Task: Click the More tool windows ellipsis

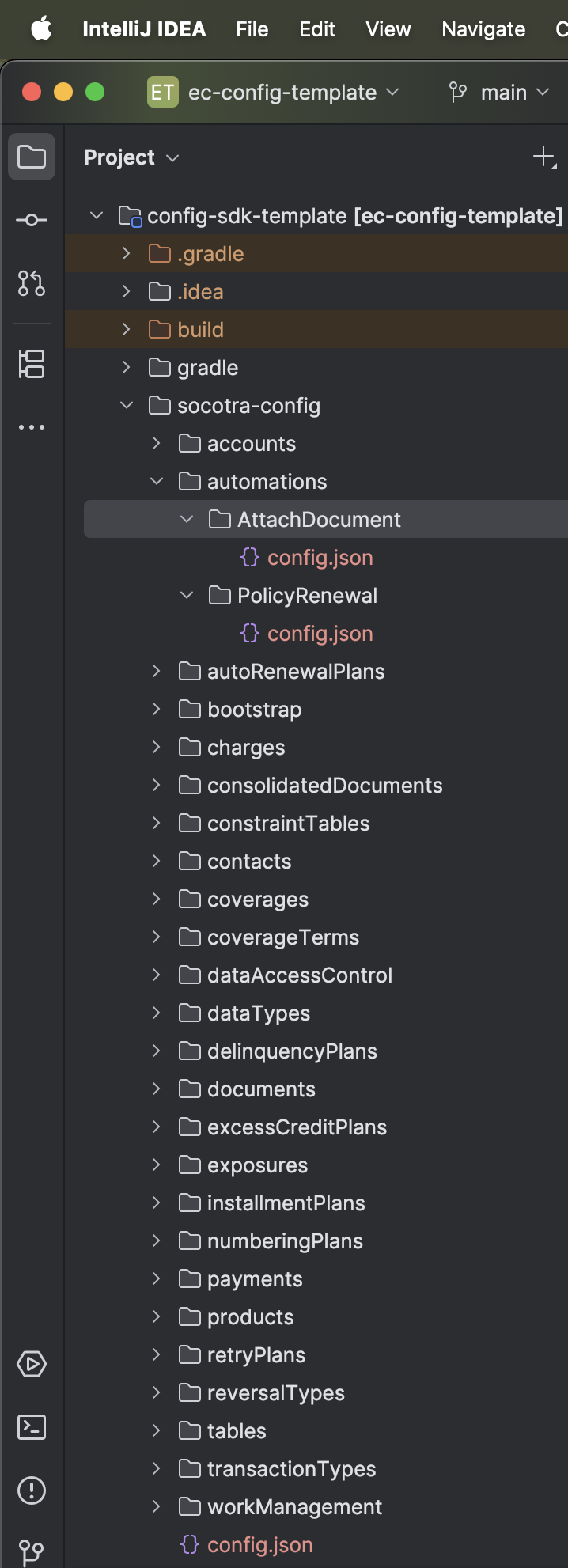Action: click(32, 427)
